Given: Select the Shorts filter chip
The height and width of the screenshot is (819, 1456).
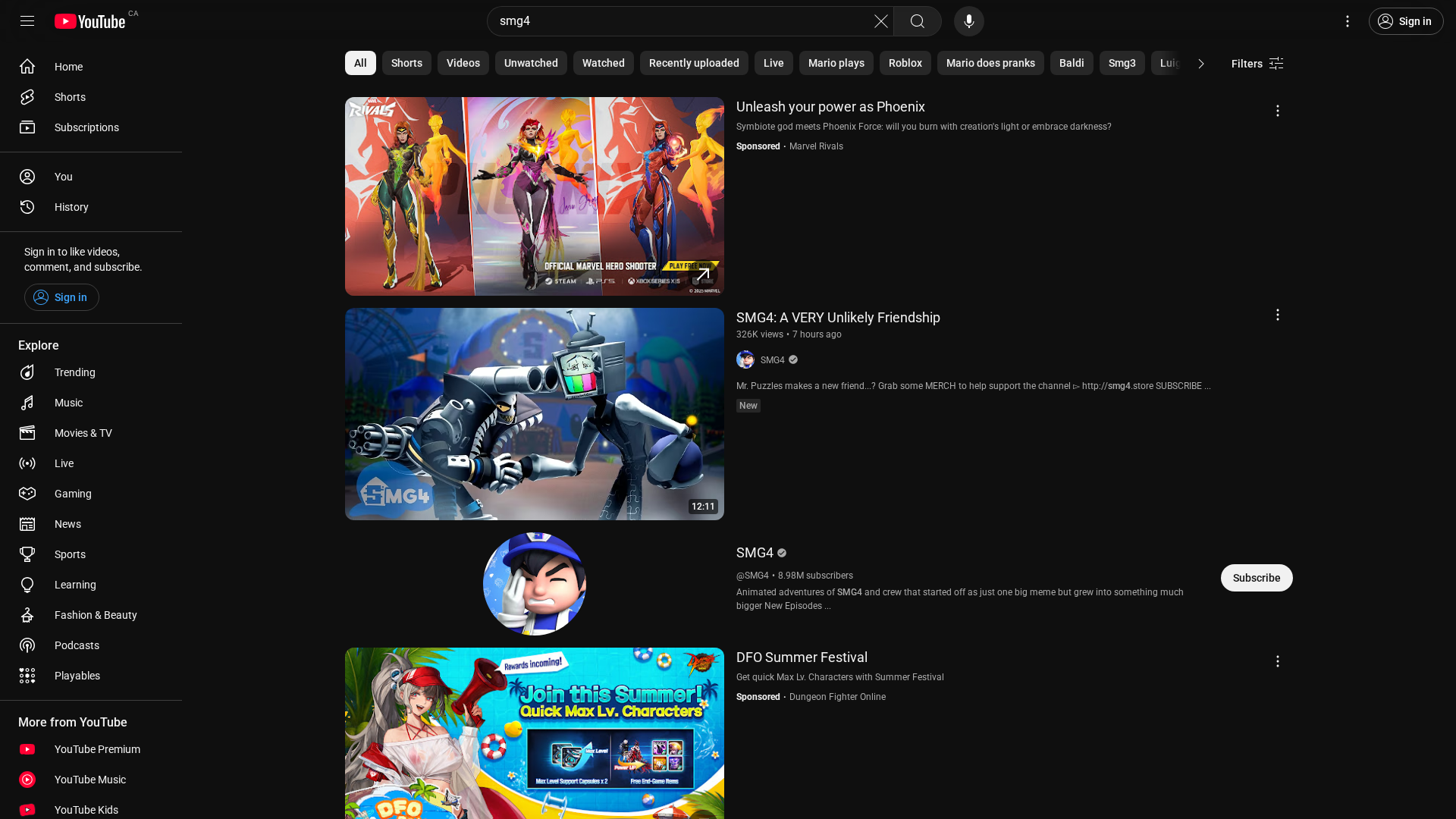Looking at the screenshot, I should click(406, 63).
